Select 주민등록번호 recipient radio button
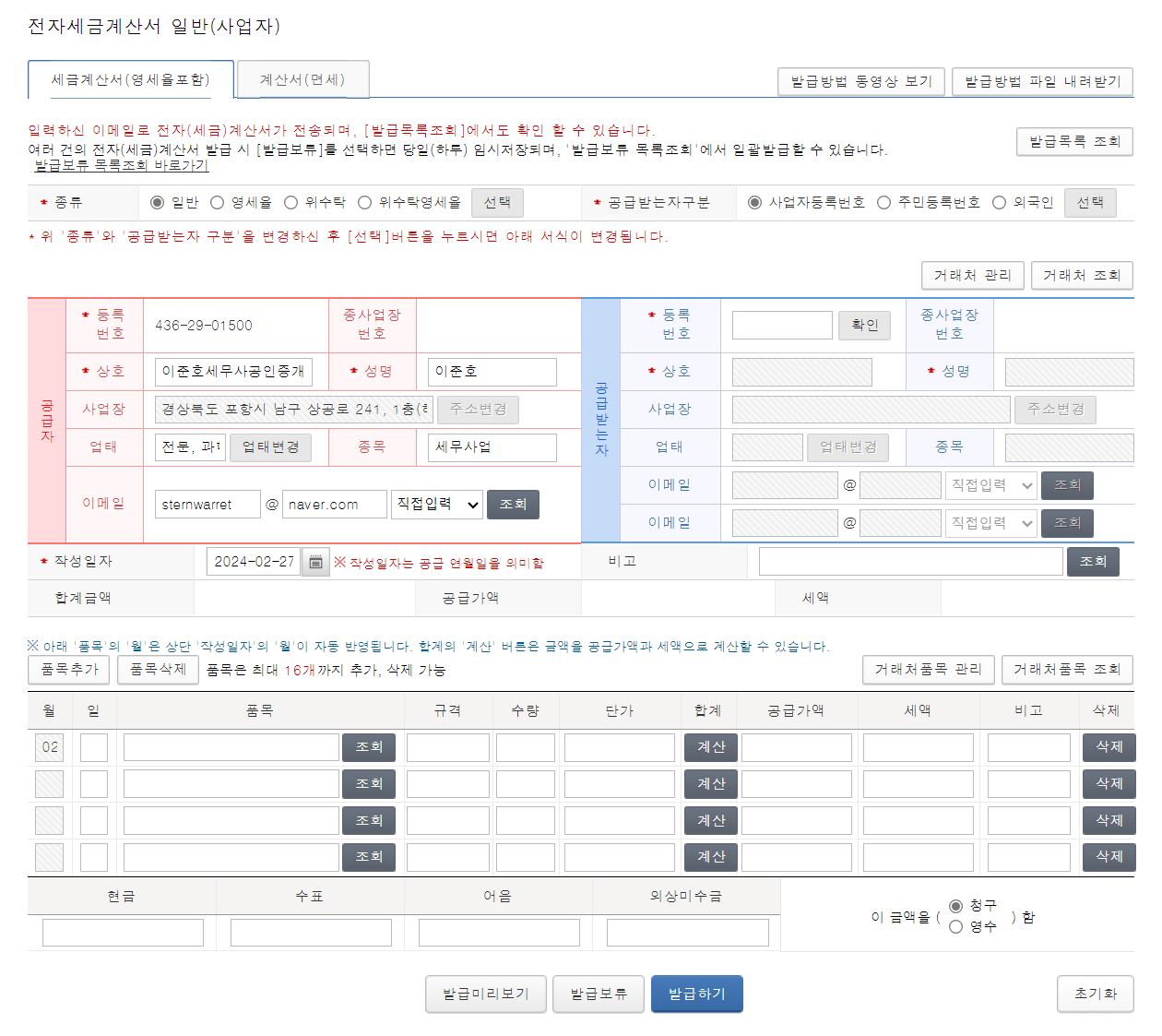Image resolution: width=1162 pixels, height=1036 pixels. click(883, 202)
